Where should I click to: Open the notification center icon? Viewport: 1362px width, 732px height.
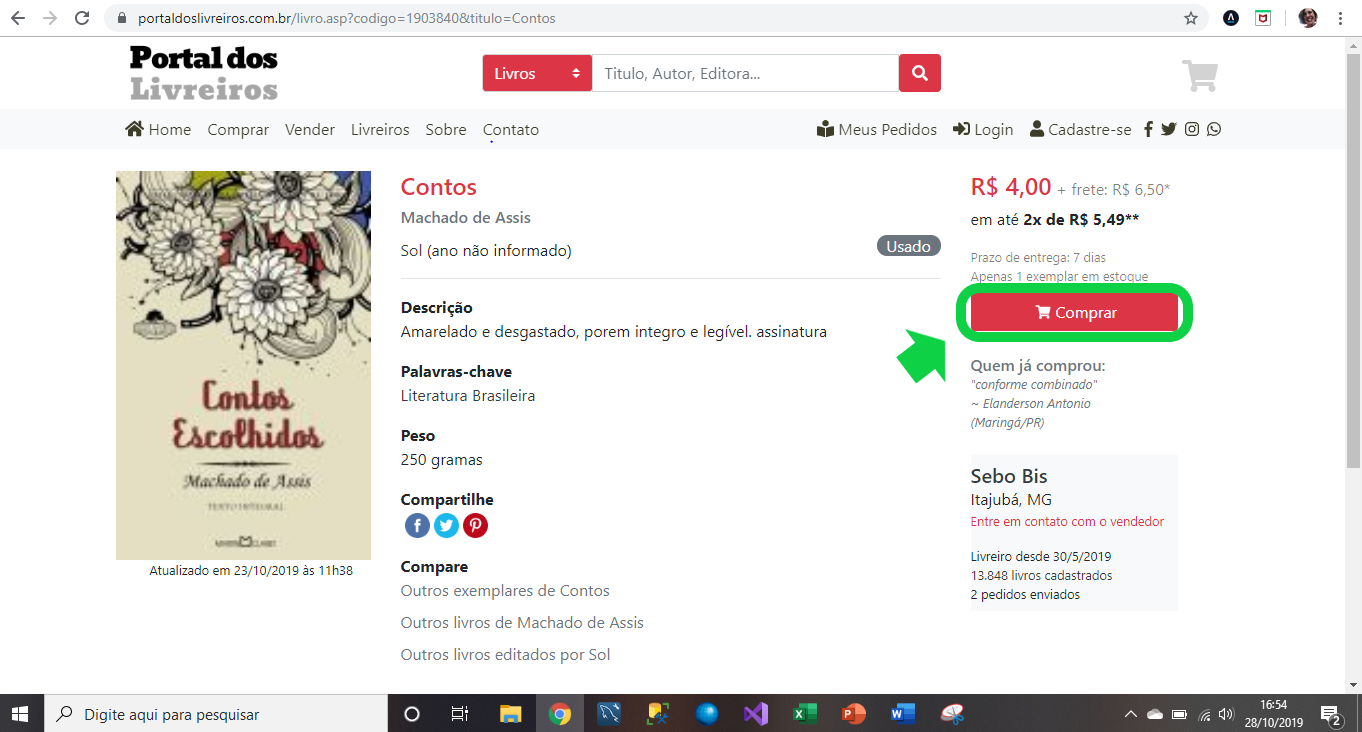(x=1332, y=715)
